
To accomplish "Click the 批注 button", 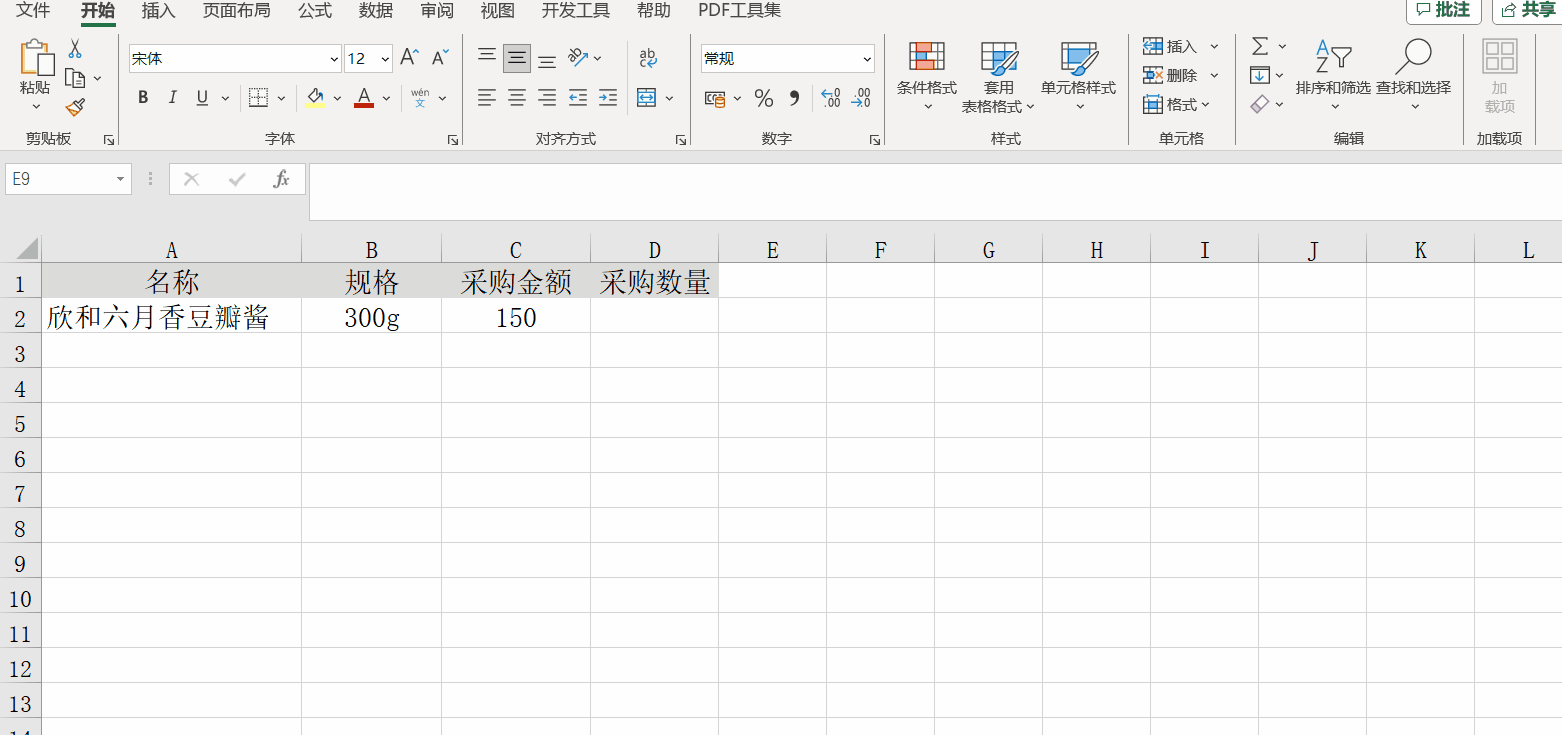I will 1444,11.
